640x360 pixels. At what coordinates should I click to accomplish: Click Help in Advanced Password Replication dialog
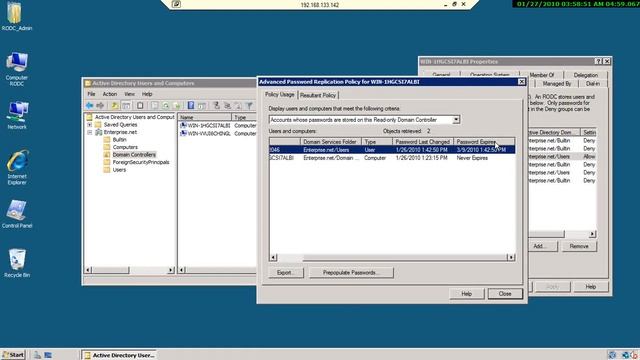pyautogui.click(x=467, y=293)
